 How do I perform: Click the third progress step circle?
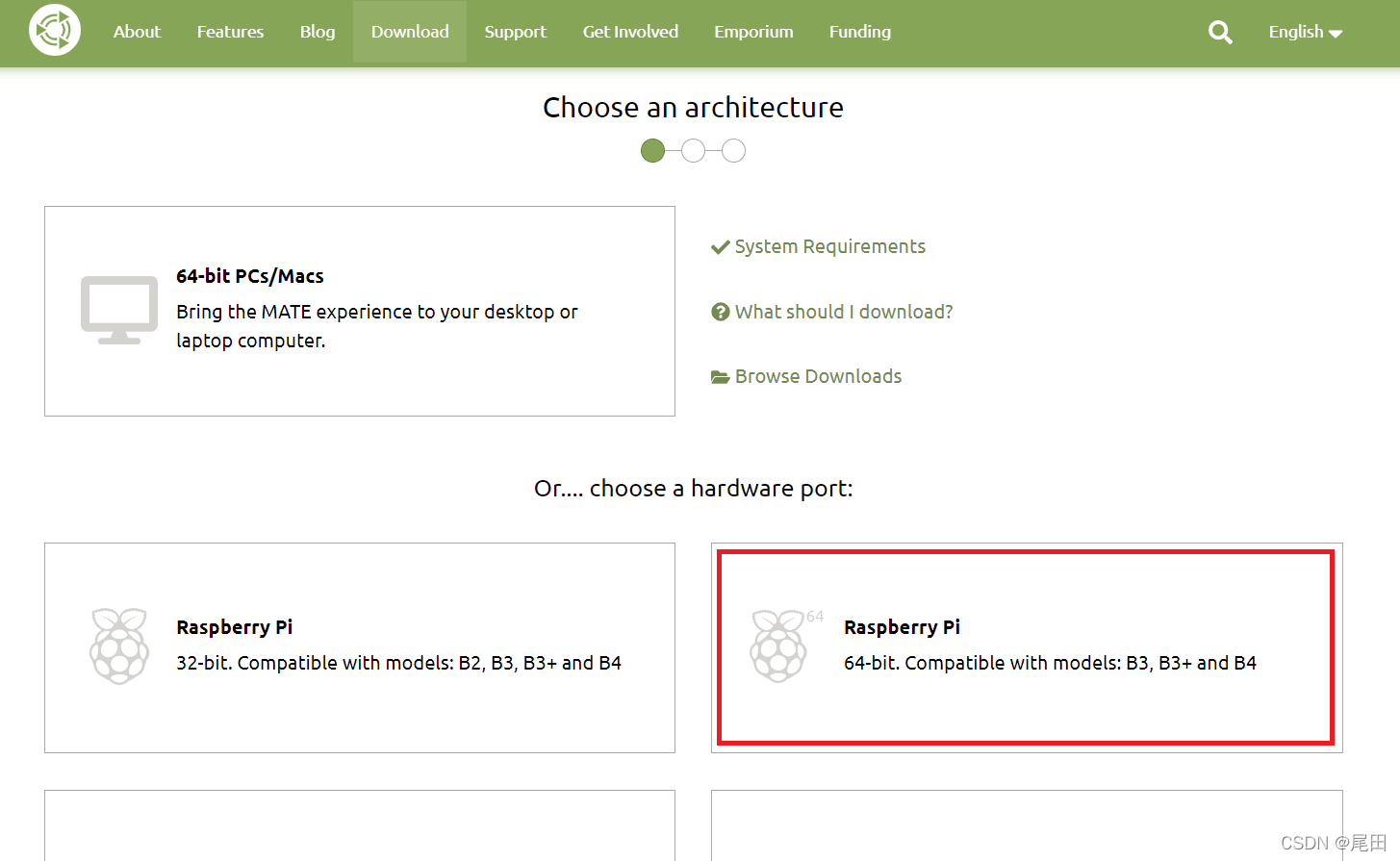coord(733,151)
